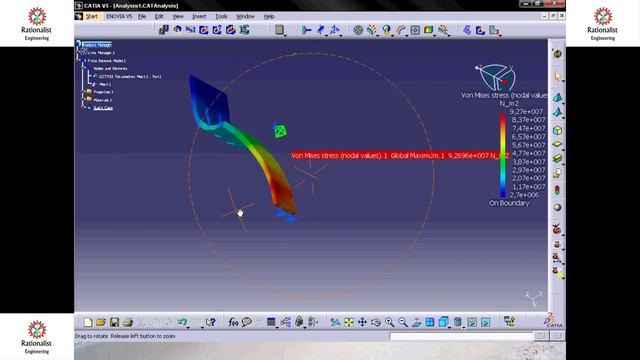Screen dimensions: 640x360
Task: Click the Information light bulb icon
Action: (x=387, y=30)
